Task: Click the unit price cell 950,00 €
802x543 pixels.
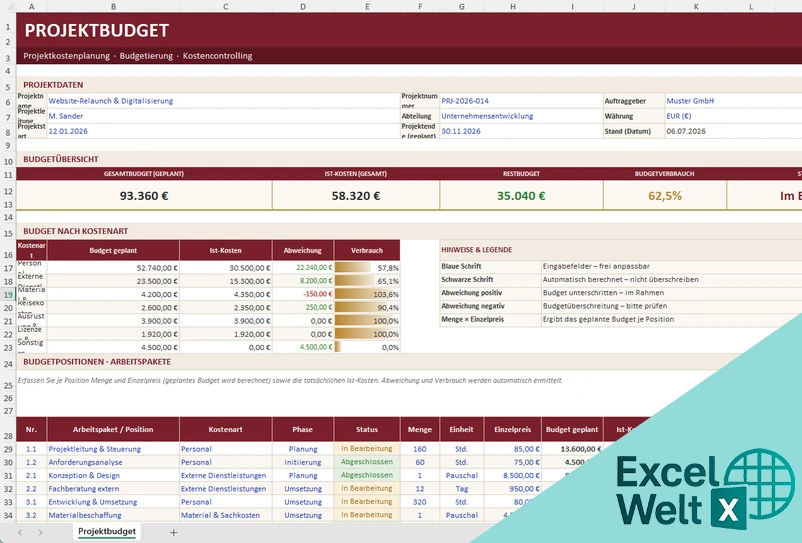Action: [x=513, y=489]
